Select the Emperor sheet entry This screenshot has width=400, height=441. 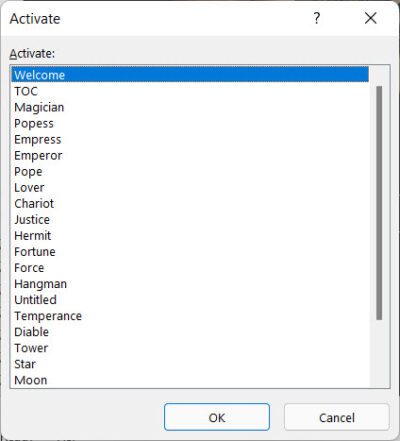click(190, 155)
